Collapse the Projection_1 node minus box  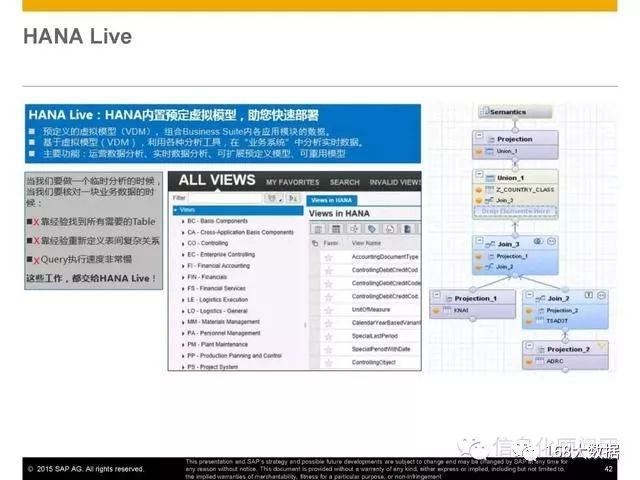pyautogui.click(x=436, y=295)
